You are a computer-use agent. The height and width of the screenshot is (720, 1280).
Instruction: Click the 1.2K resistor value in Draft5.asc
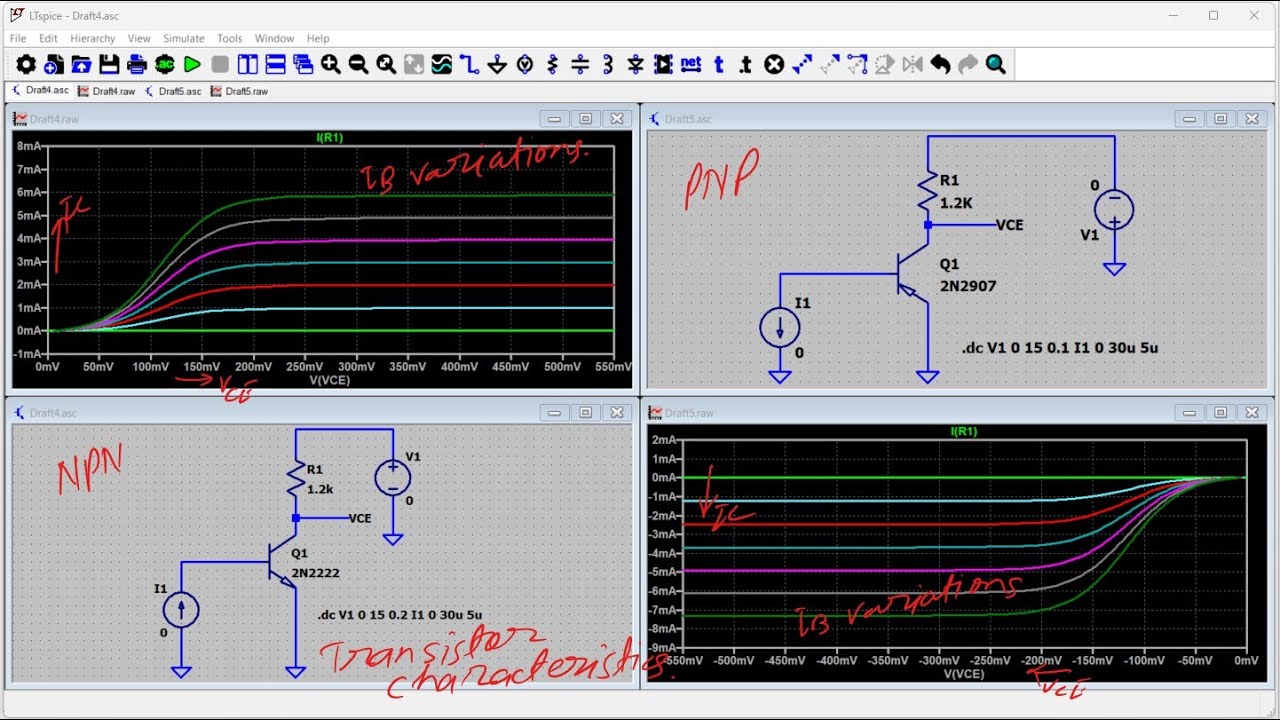tap(956, 202)
